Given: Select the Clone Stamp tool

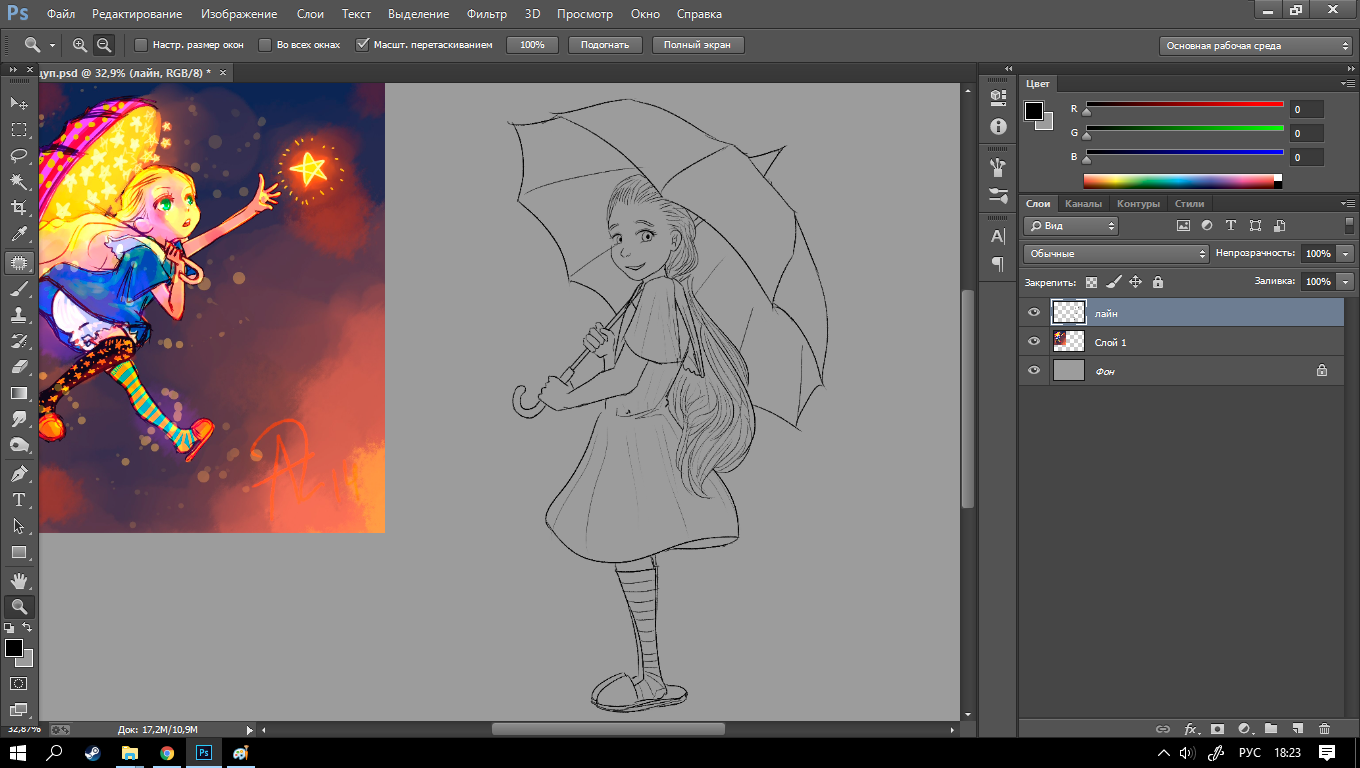Looking at the screenshot, I should coord(19,314).
